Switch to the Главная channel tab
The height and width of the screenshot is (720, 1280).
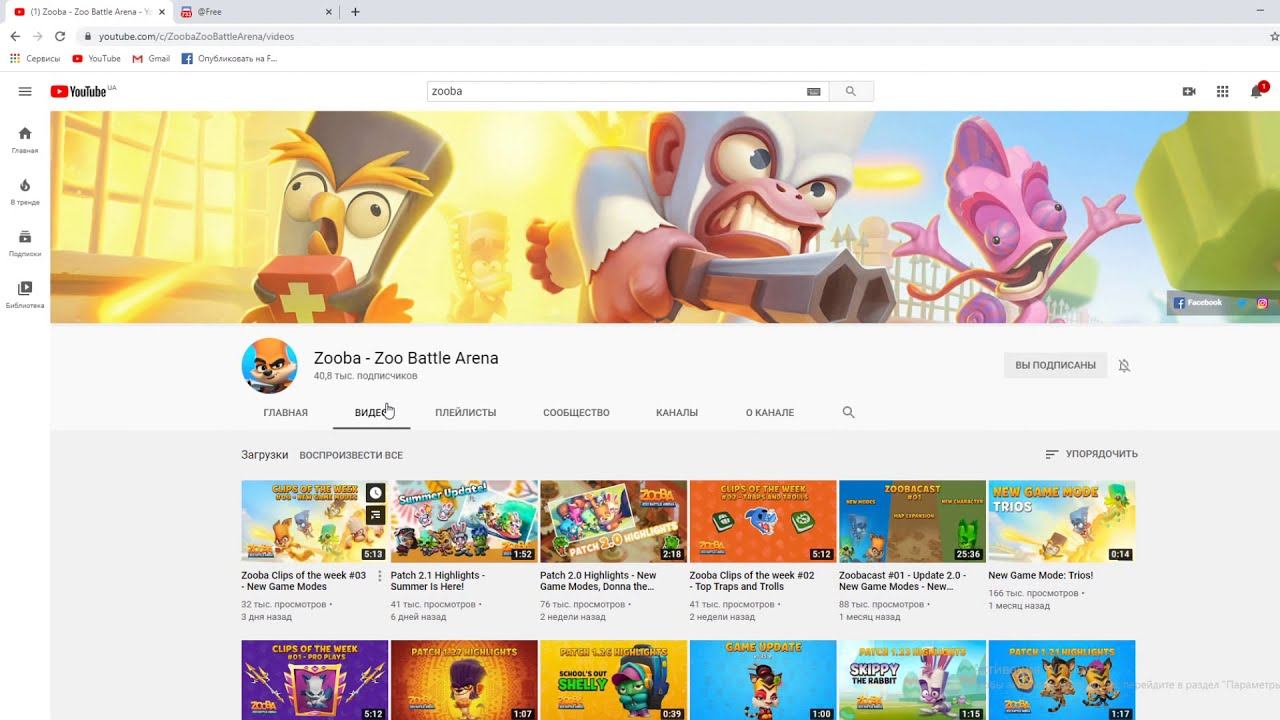286,413
